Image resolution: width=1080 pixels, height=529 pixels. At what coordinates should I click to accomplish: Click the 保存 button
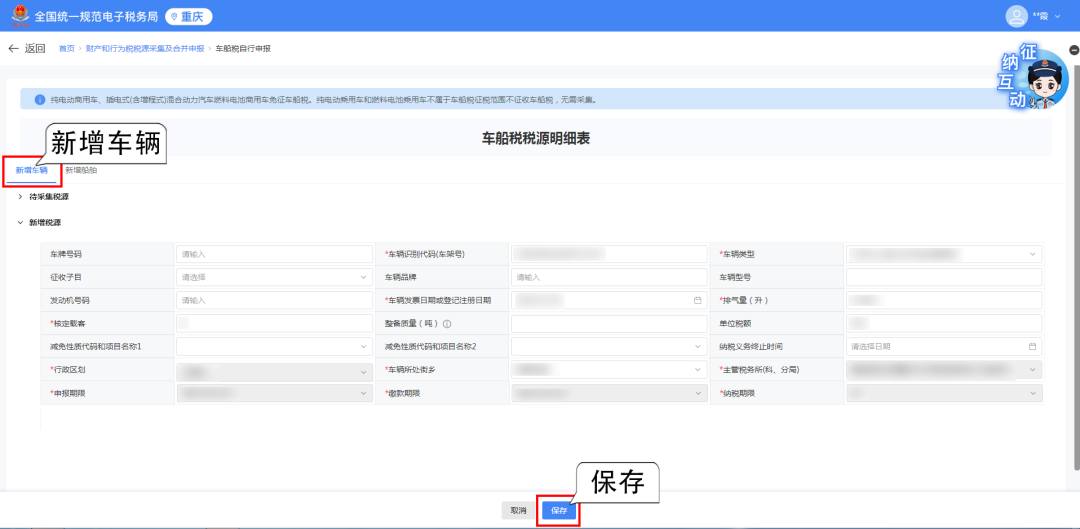tap(558, 510)
